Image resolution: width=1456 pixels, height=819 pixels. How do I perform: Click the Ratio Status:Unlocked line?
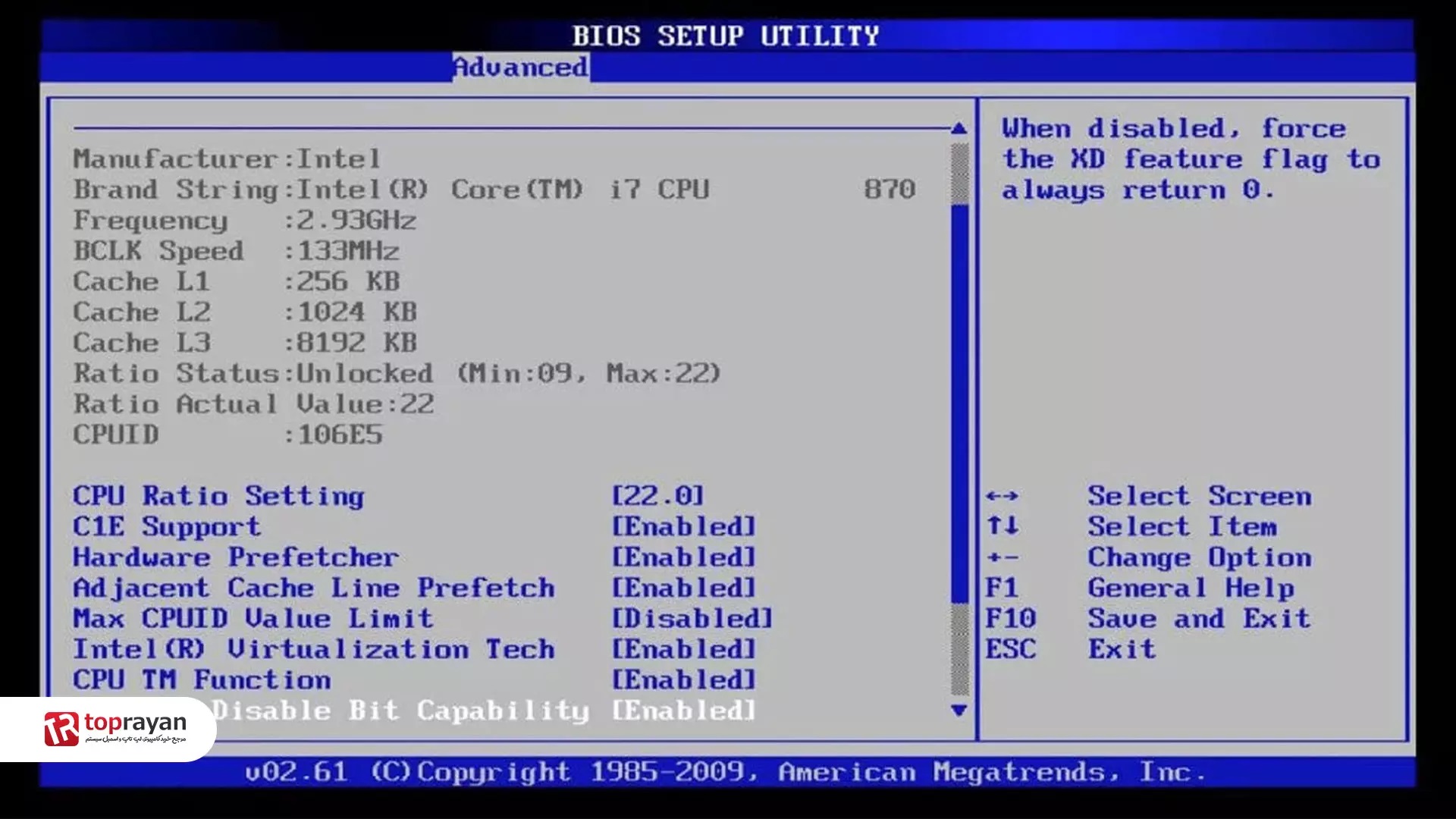tap(397, 373)
